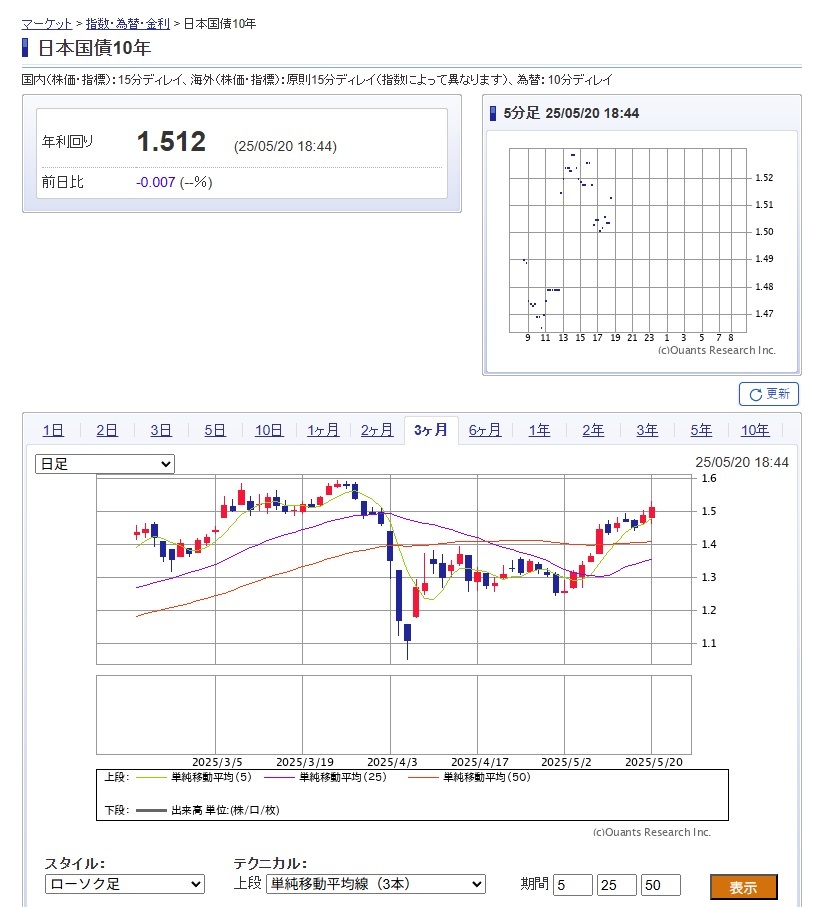The height and width of the screenshot is (907, 817).
Task: Click the 期間 field showing 50
Action: 661,885
